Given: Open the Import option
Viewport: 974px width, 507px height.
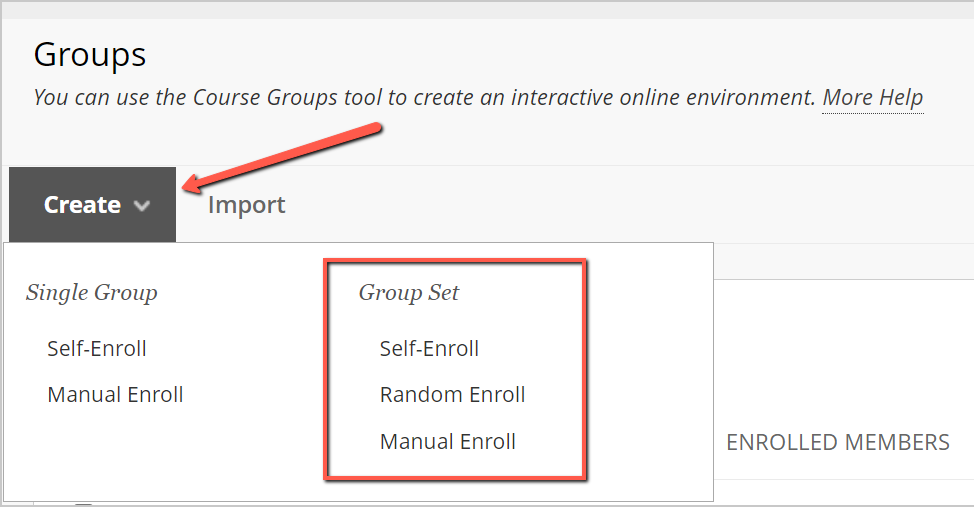Looking at the screenshot, I should [x=246, y=205].
